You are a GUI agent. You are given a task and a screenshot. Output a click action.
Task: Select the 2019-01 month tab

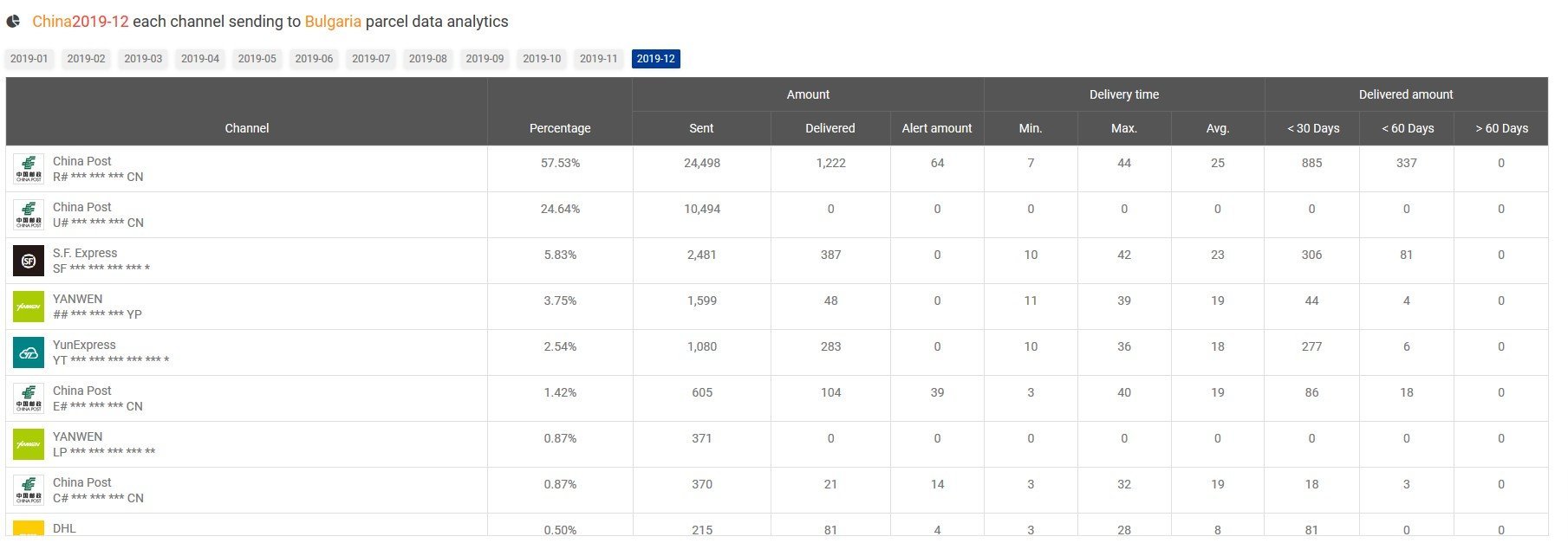click(29, 59)
